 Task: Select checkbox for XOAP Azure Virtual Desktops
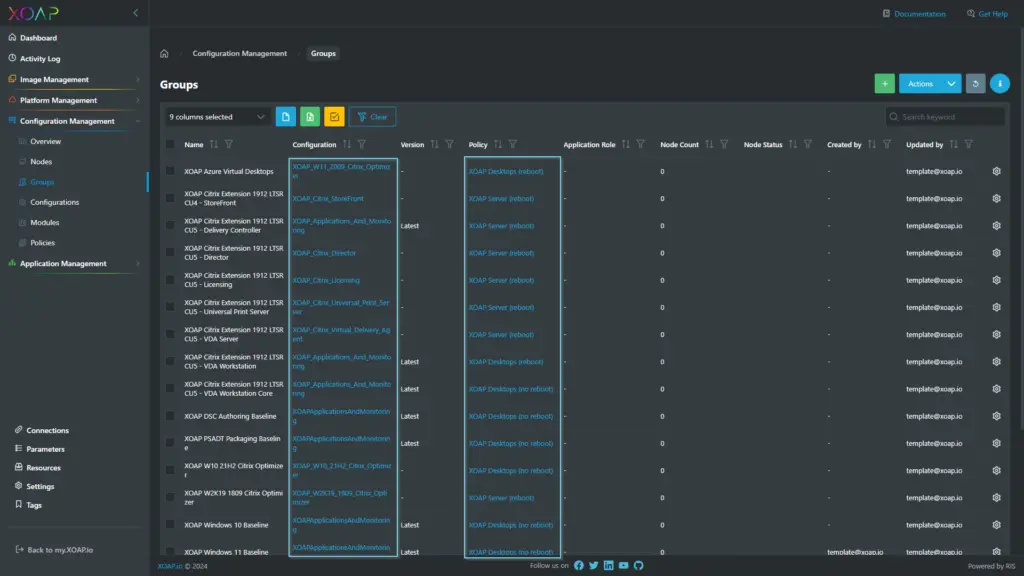(170, 171)
